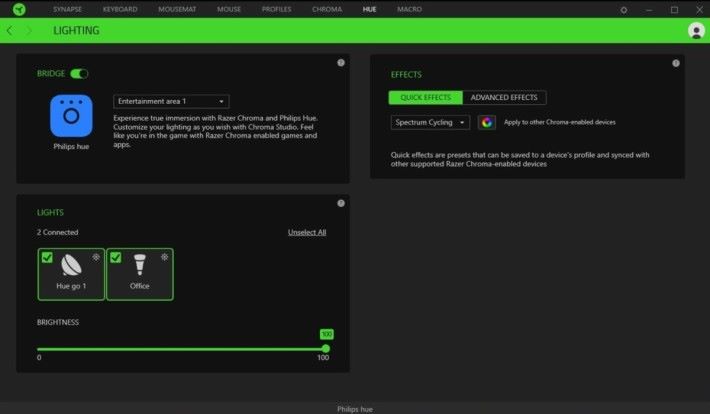Go back with the left arrow
This screenshot has height=414, width=710.
(10, 31)
